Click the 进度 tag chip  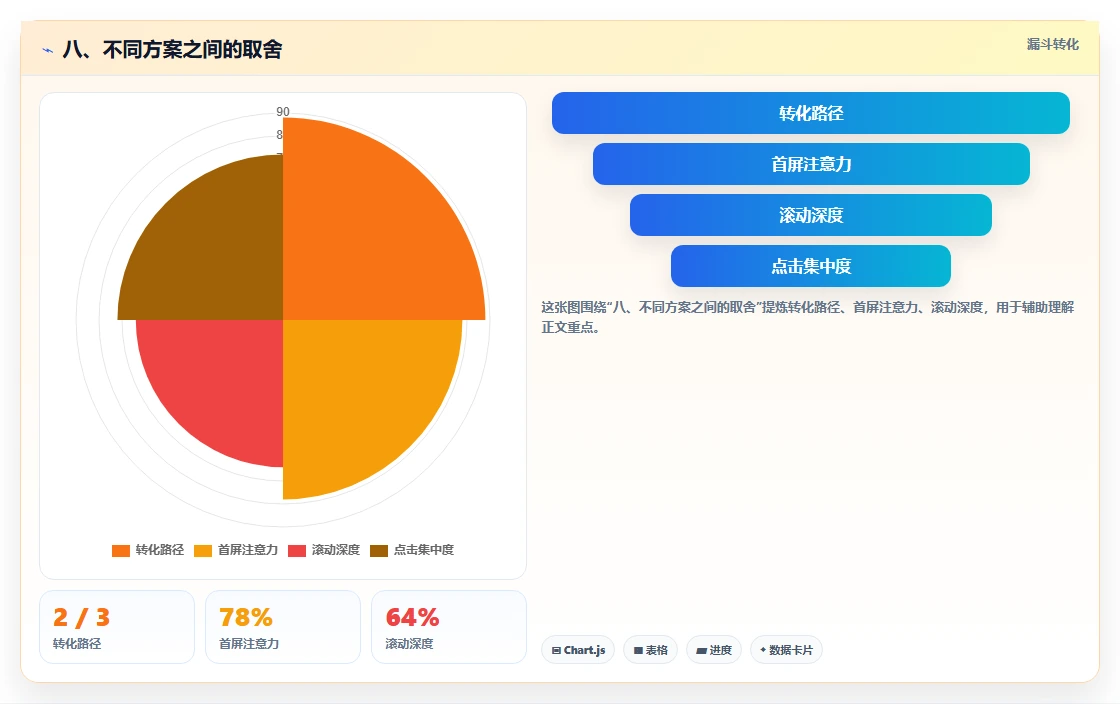(714, 650)
